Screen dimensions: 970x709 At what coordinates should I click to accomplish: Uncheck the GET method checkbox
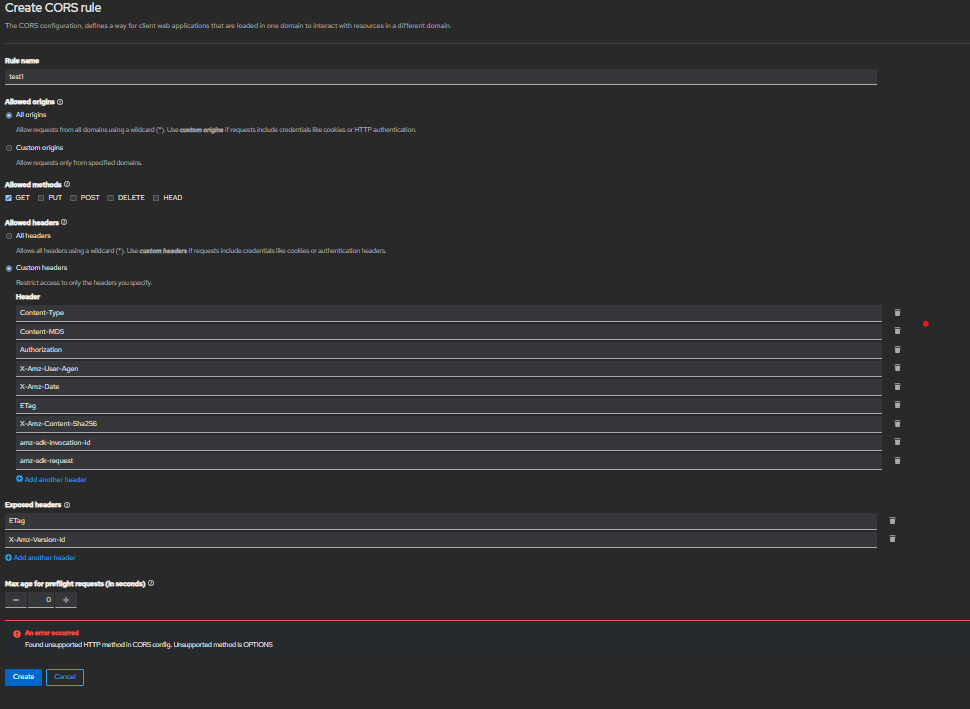click(x=9, y=198)
